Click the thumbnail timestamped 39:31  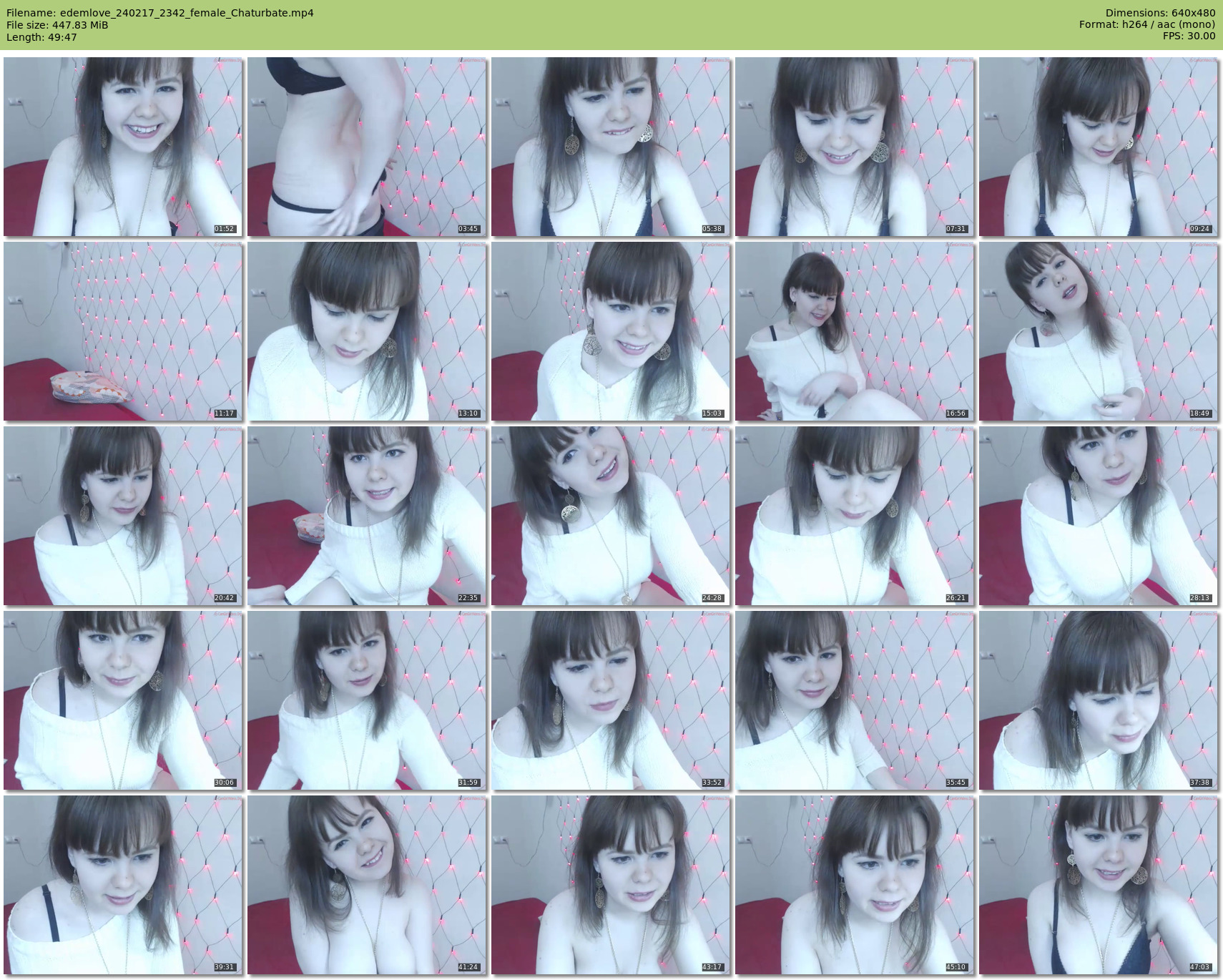click(123, 885)
